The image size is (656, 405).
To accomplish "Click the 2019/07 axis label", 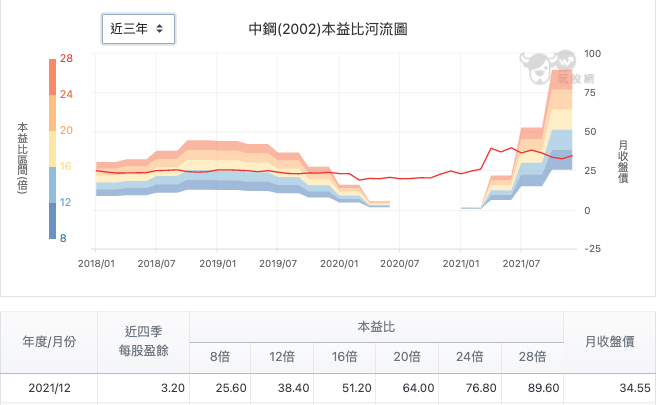I will [278, 264].
